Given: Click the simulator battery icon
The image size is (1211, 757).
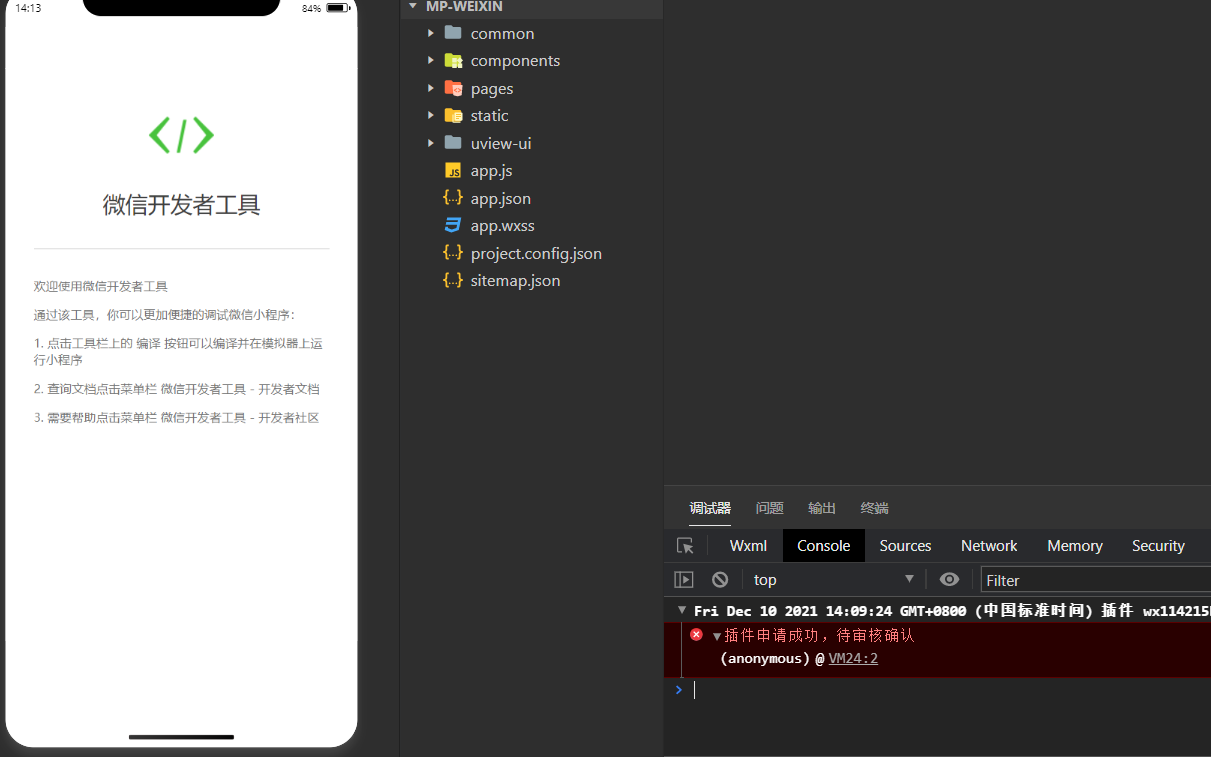Looking at the screenshot, I should tap(338, 8).
